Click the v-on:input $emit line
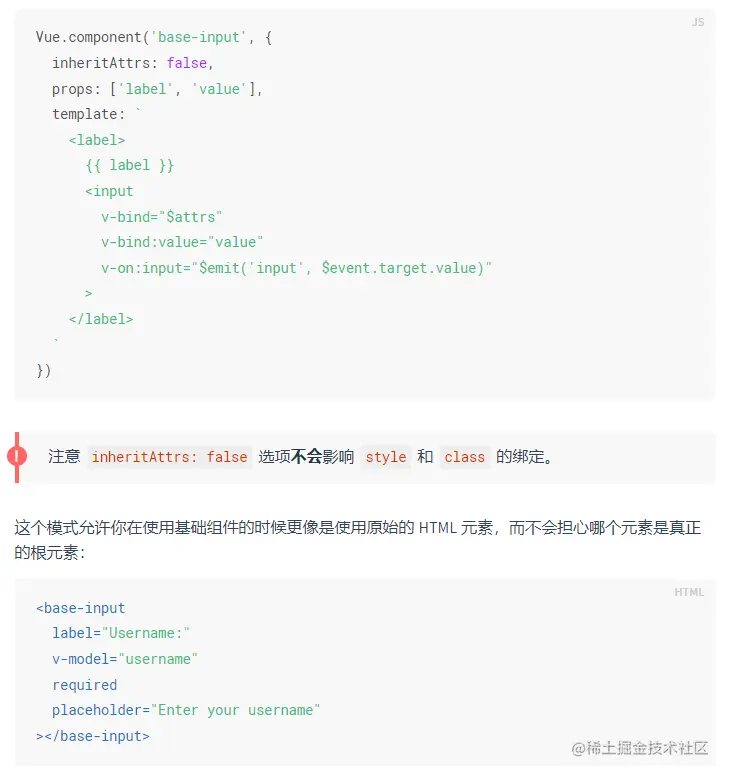 tap(296, 268)
